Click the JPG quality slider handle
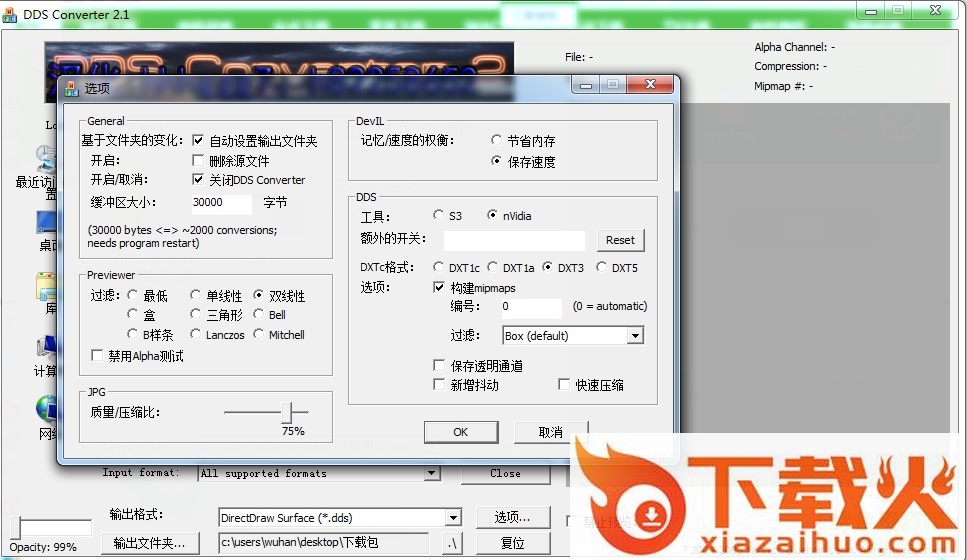 (287, 412)
